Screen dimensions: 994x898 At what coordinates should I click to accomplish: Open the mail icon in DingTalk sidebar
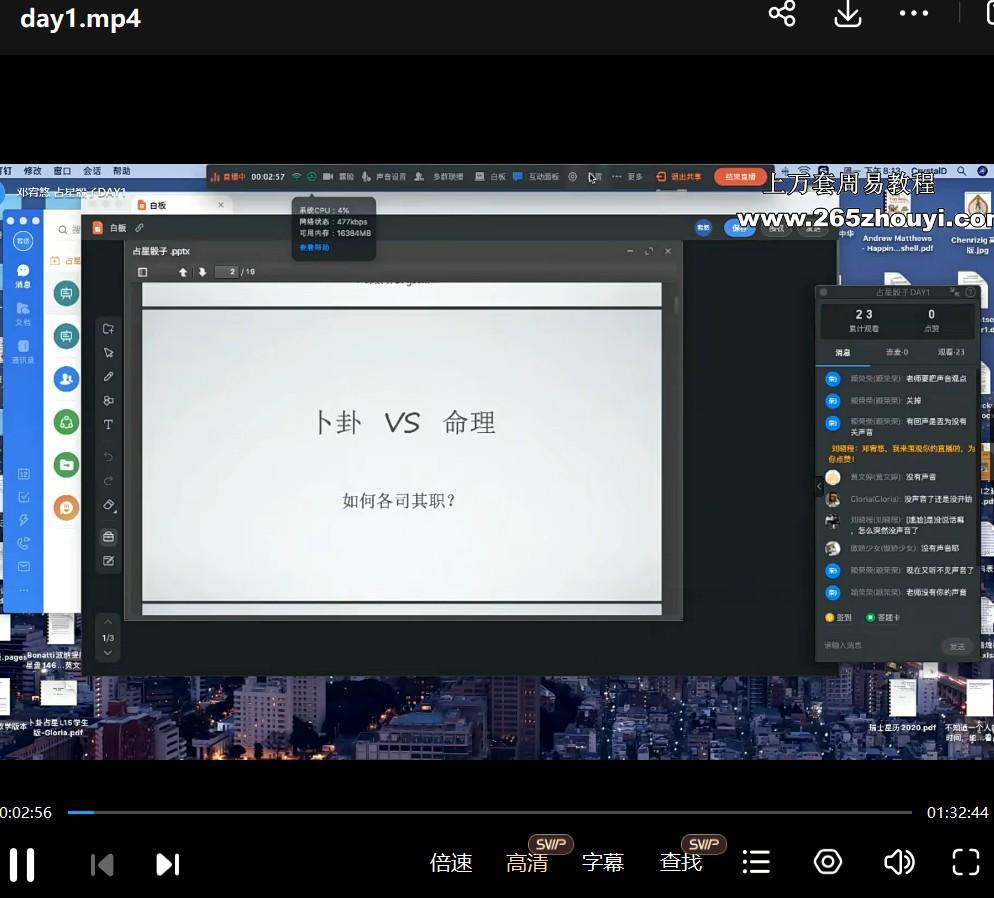pyautogui.click(x=23, y=567)
